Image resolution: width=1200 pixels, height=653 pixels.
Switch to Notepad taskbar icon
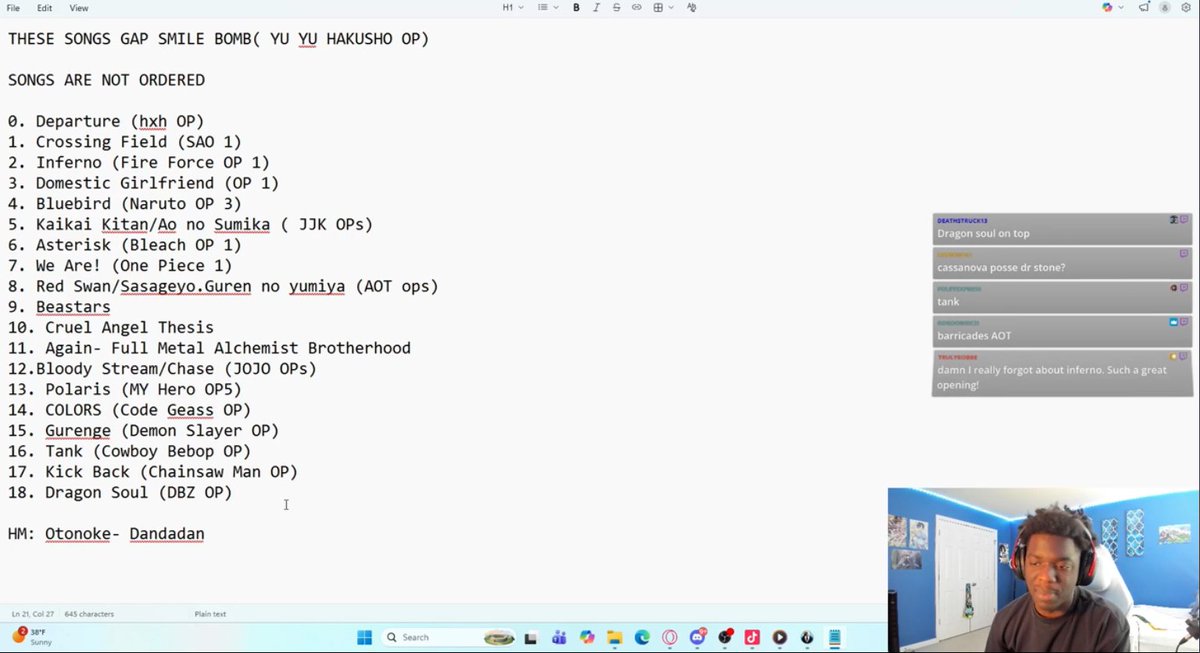click(835, 637)
